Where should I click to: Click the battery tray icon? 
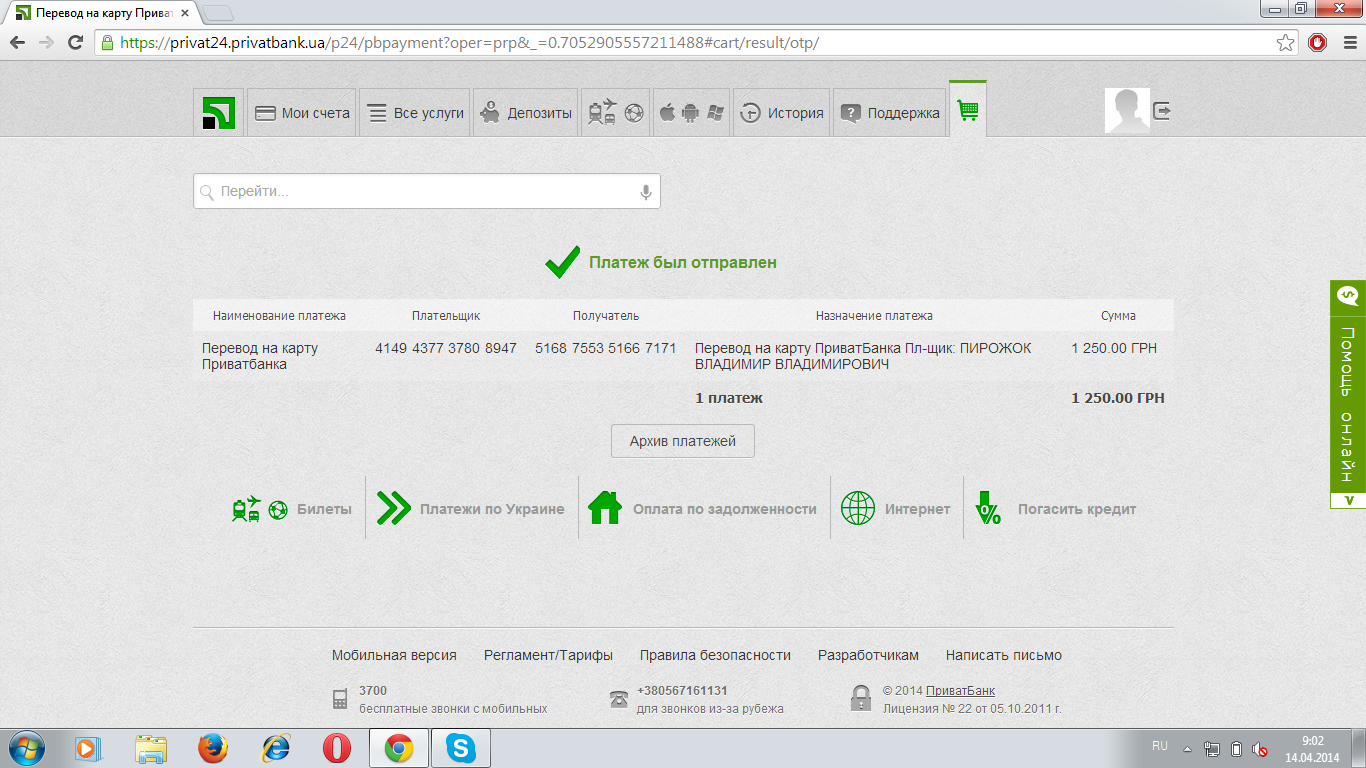(1236, 749)
